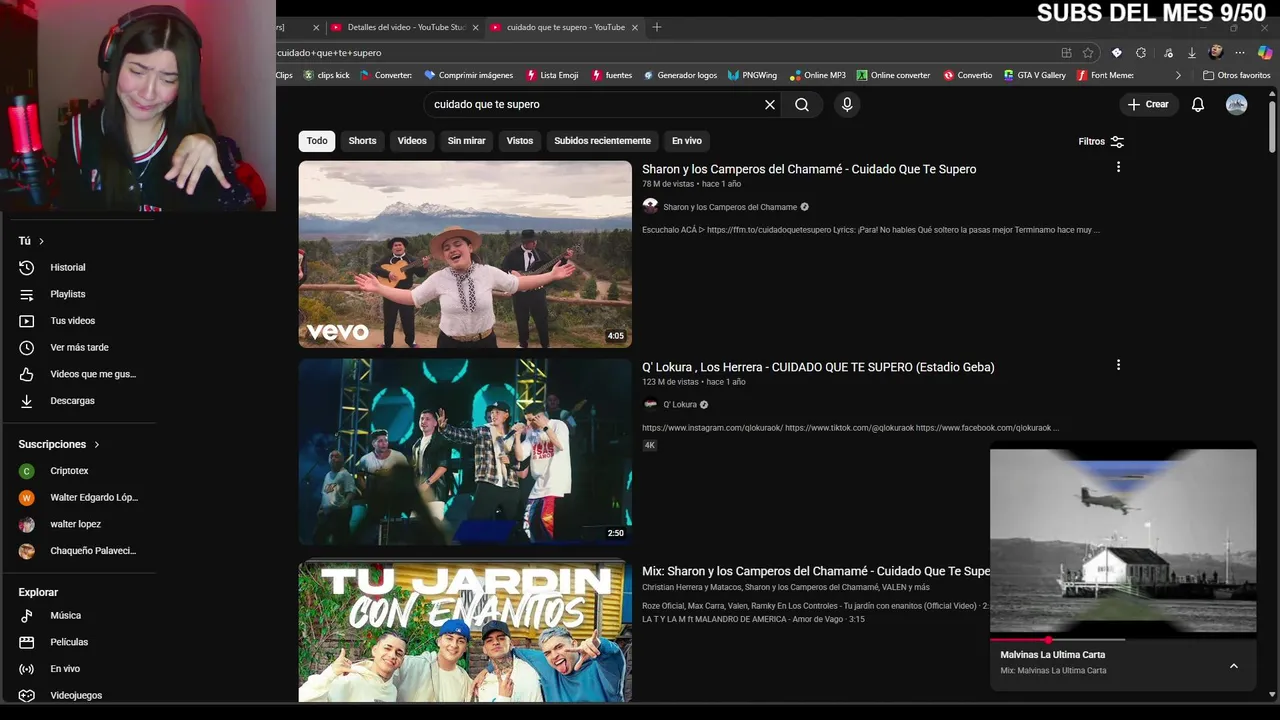
Task: Open the Q' Lokura channel name
Action: pos(680,405)
